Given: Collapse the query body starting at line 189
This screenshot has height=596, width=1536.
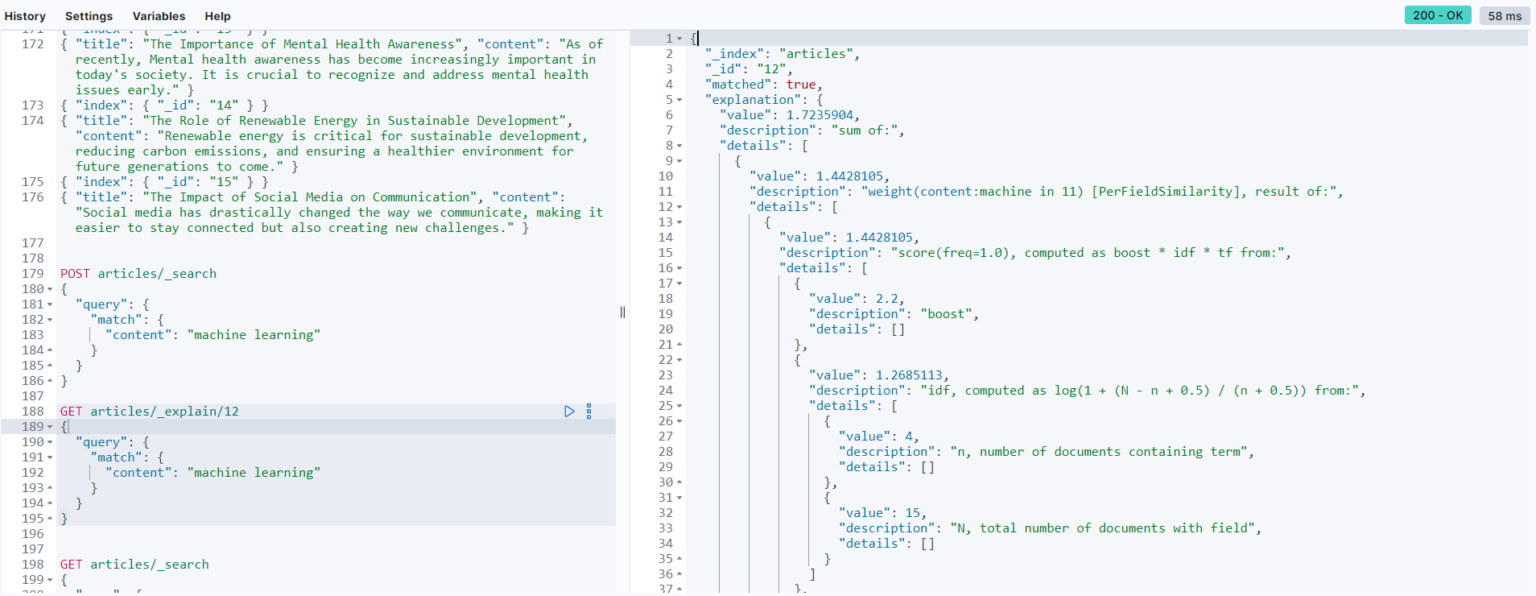Looking at the screenshot, I should click(x=48, y=426).
